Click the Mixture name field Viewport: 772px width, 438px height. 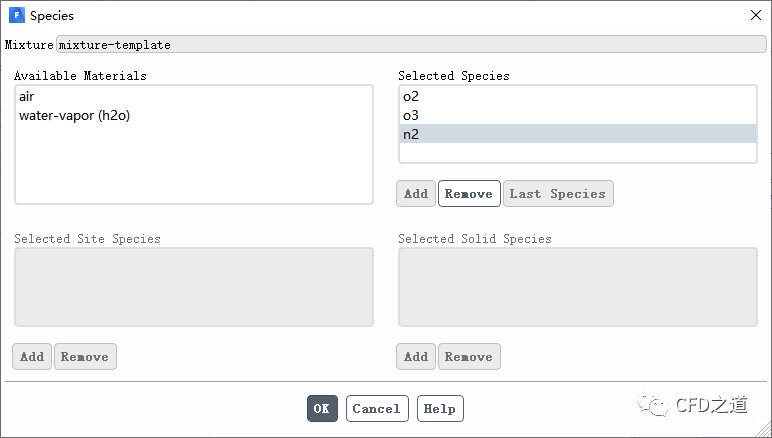410,45
